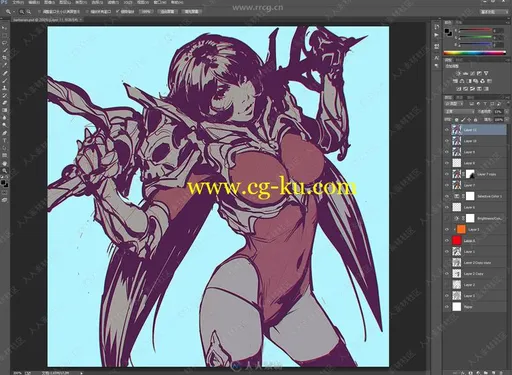This screenshot has width=512, height=375.
Task: Open the Fill slider arrow
Action: (x=506, y=120)
